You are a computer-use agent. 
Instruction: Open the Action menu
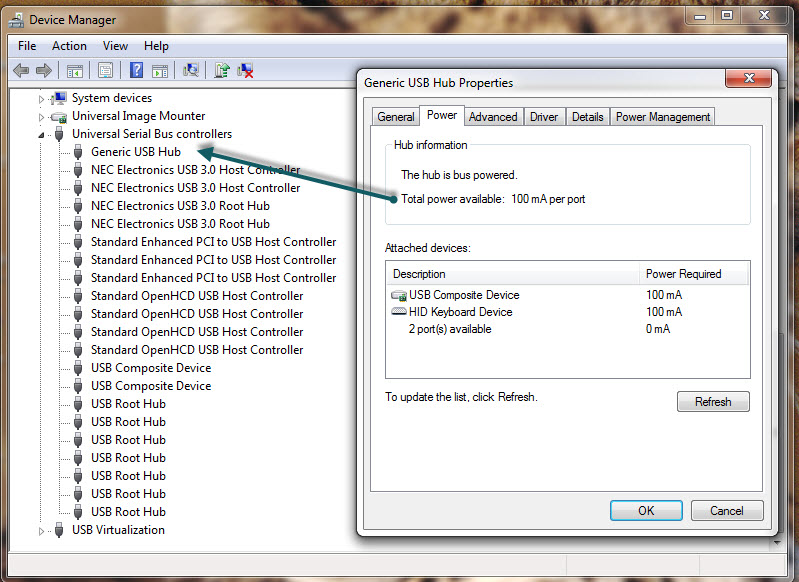(x=69, y=46)
